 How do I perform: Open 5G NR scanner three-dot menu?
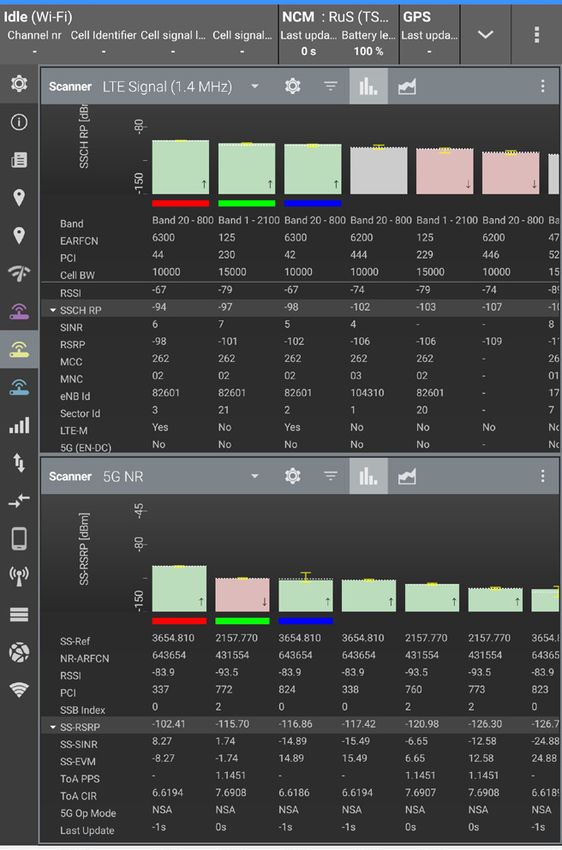pyautogui.click(x=542, y=476)
